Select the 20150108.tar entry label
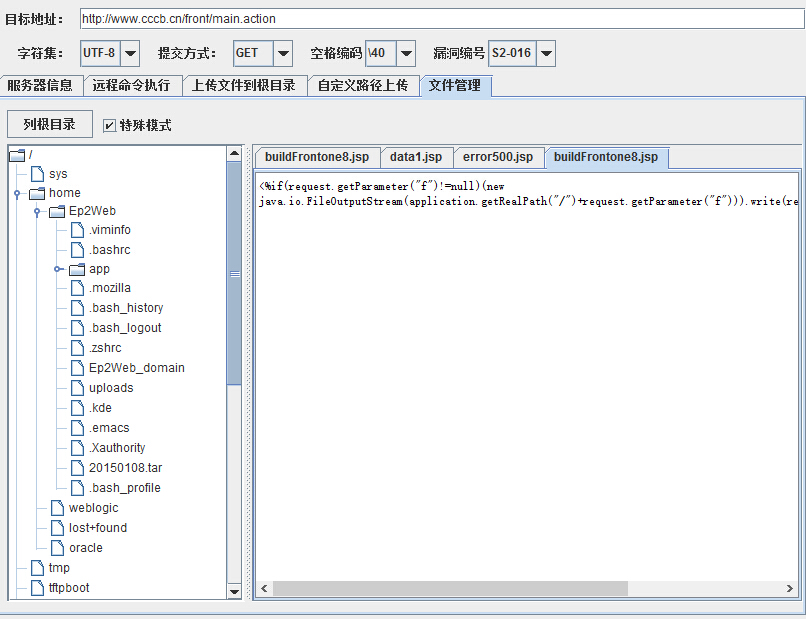The height and width of the screenshot is (619, 806). [125, 468]
